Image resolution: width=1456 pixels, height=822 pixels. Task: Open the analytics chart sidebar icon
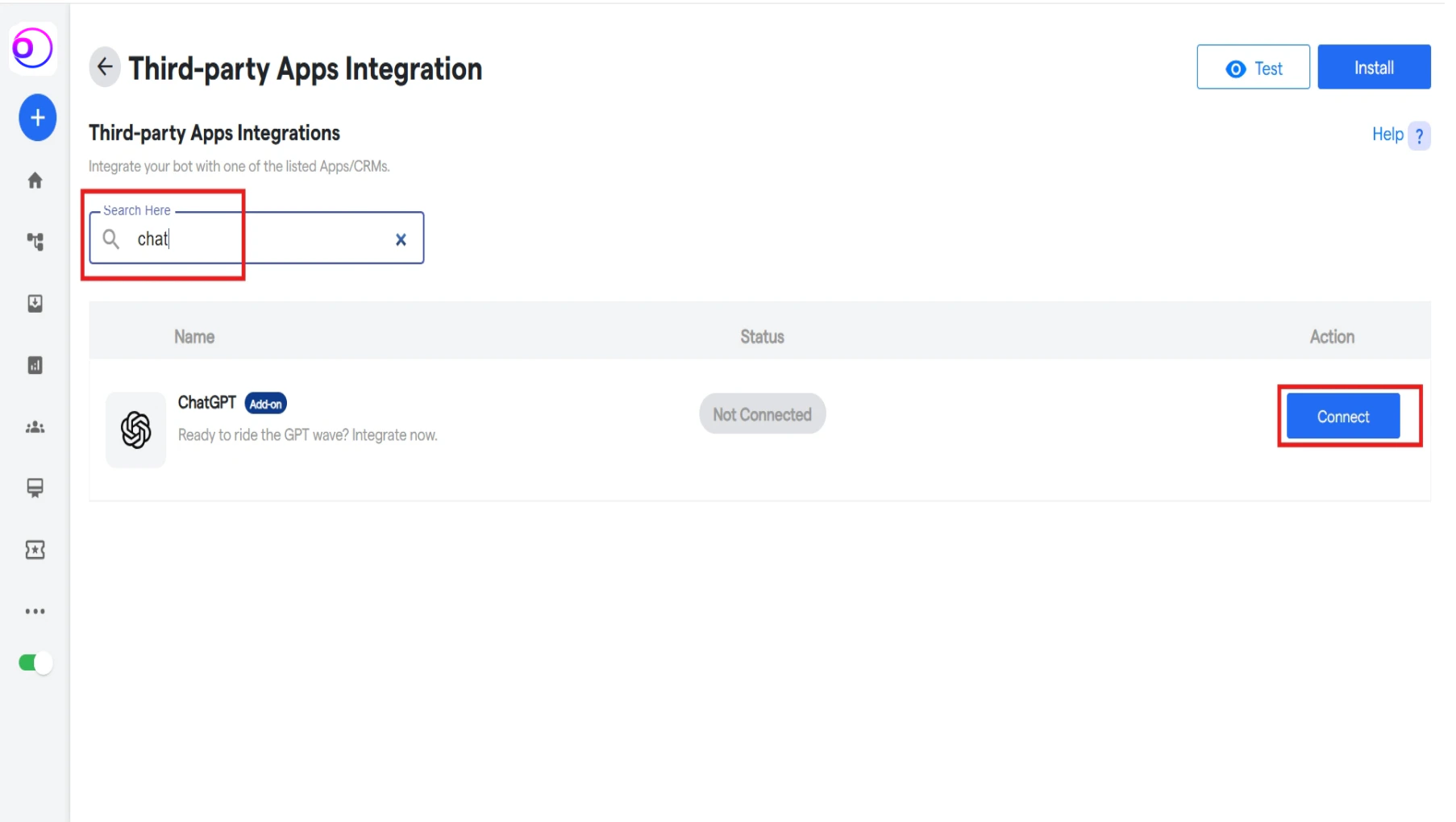[x=35, y=365]
